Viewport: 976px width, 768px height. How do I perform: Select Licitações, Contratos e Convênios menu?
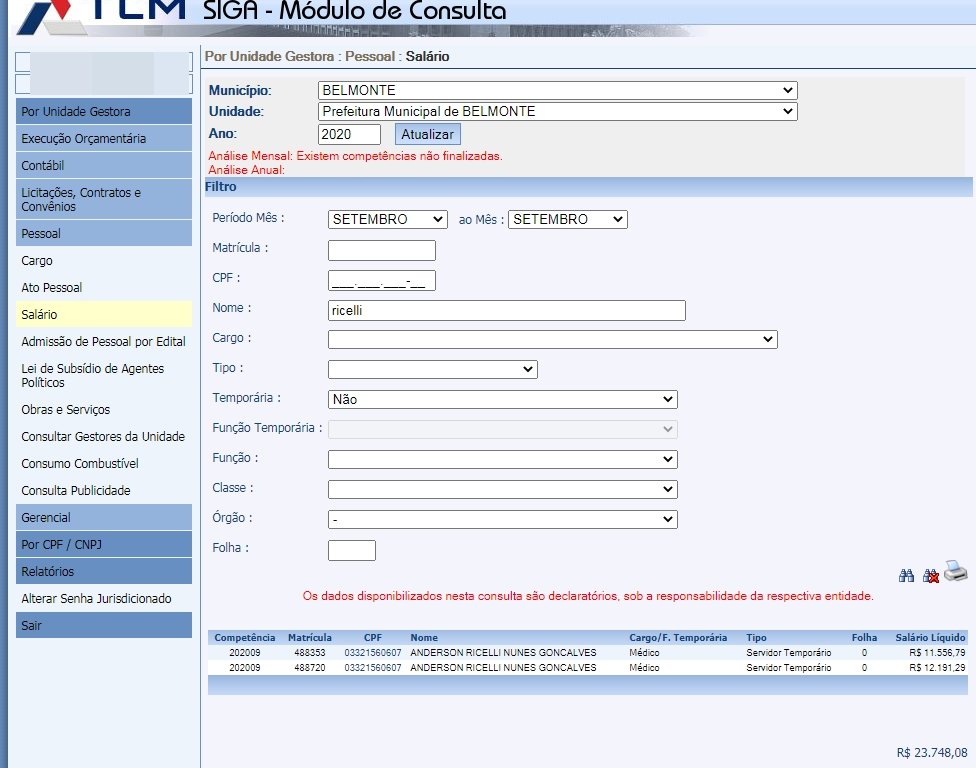[x=81, y=199]
